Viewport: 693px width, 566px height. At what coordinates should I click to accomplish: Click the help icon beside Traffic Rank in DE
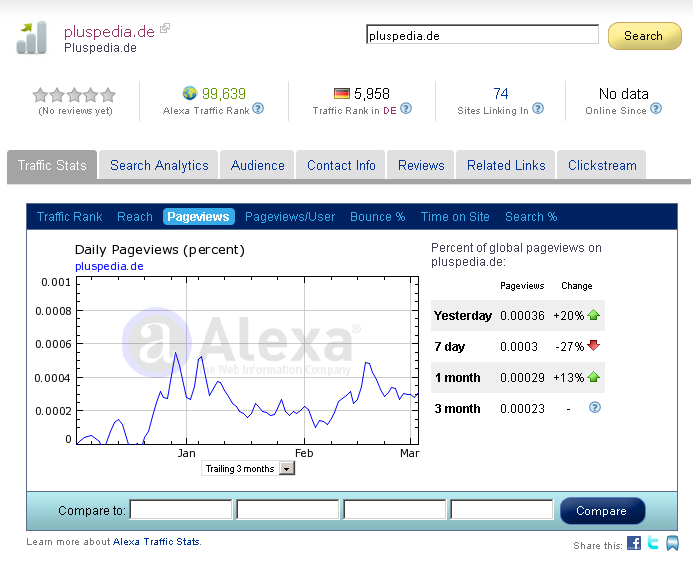point(406,108)
